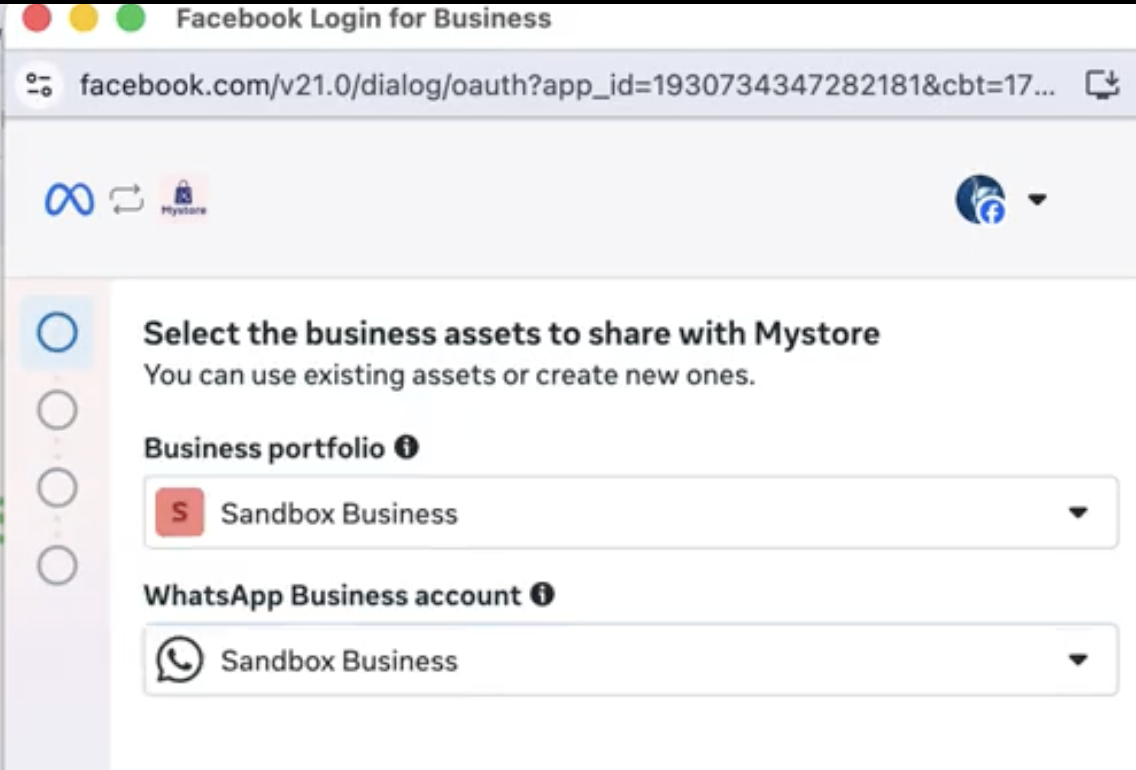Open the WhatsApp Business account dropdown
This screenshot has width=1136, height=770.
[630, 660]
